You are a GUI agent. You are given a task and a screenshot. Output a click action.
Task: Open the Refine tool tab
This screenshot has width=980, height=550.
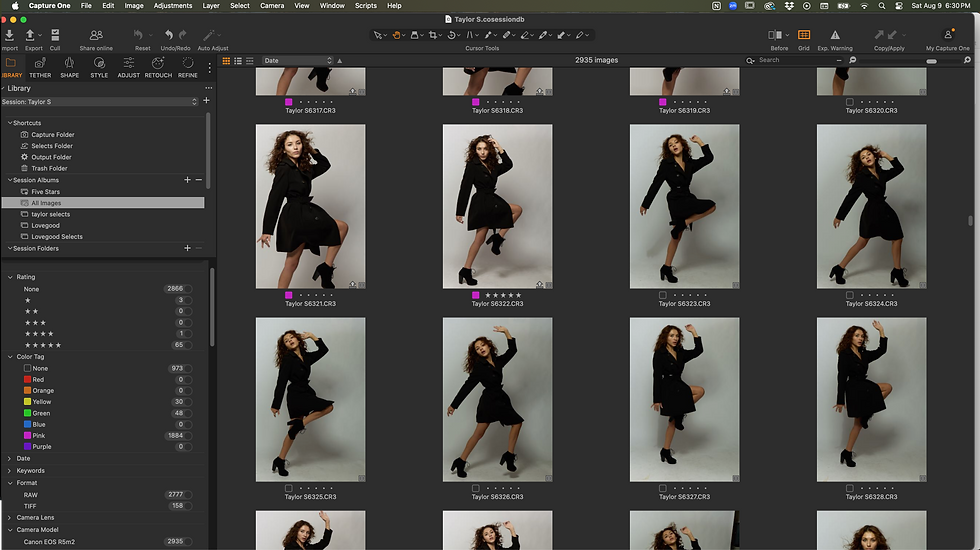[188, 67]
